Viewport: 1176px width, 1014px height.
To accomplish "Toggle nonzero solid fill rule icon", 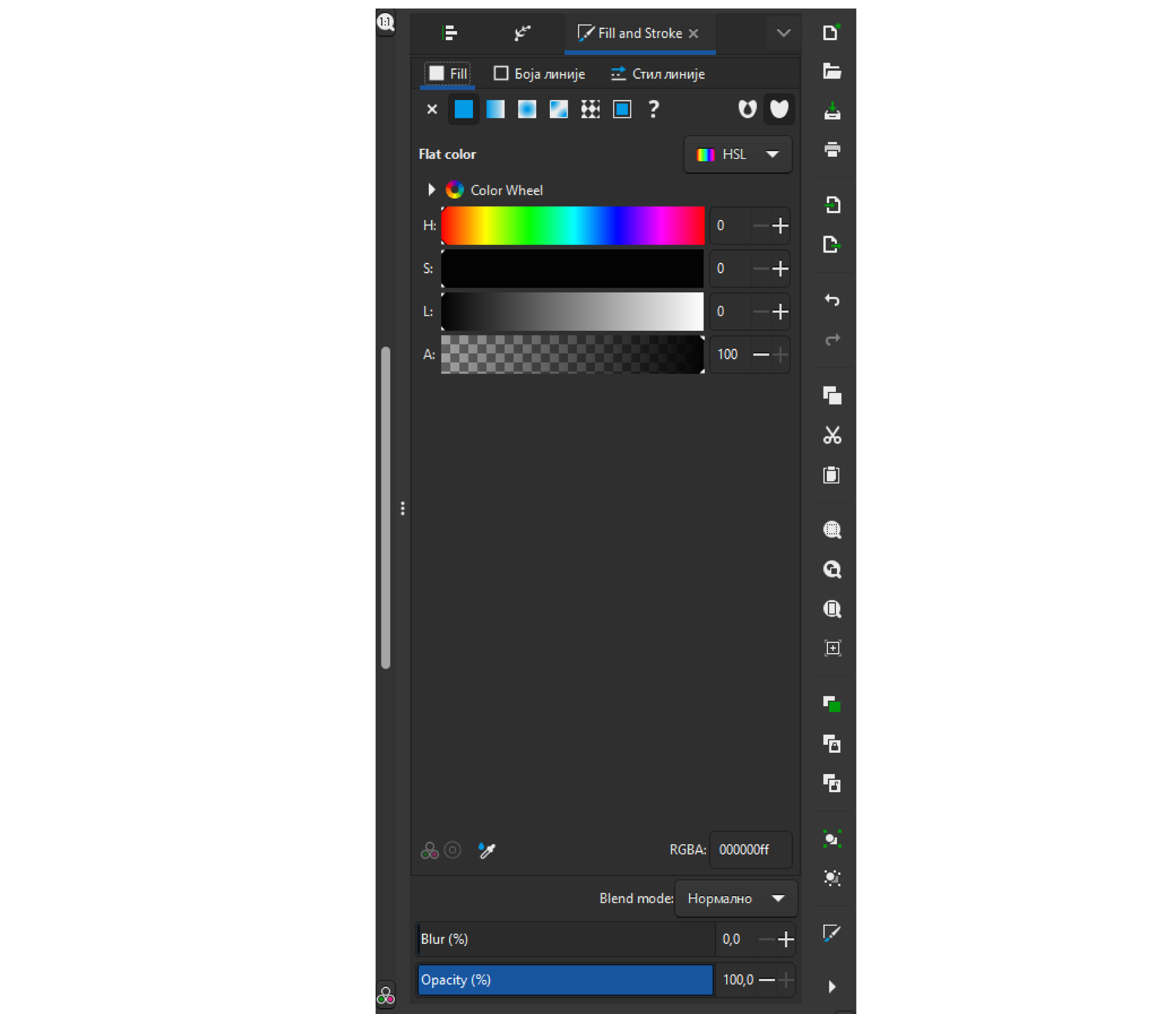I will pyautogui.click(x=779, y=109).
